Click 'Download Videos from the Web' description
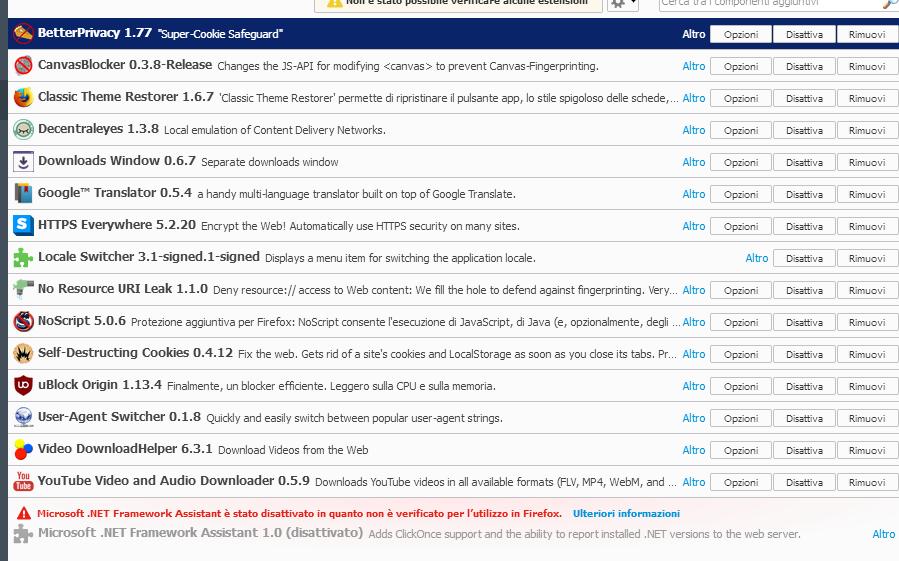Screen dimensions: 899x561 (x=293, y=450)
